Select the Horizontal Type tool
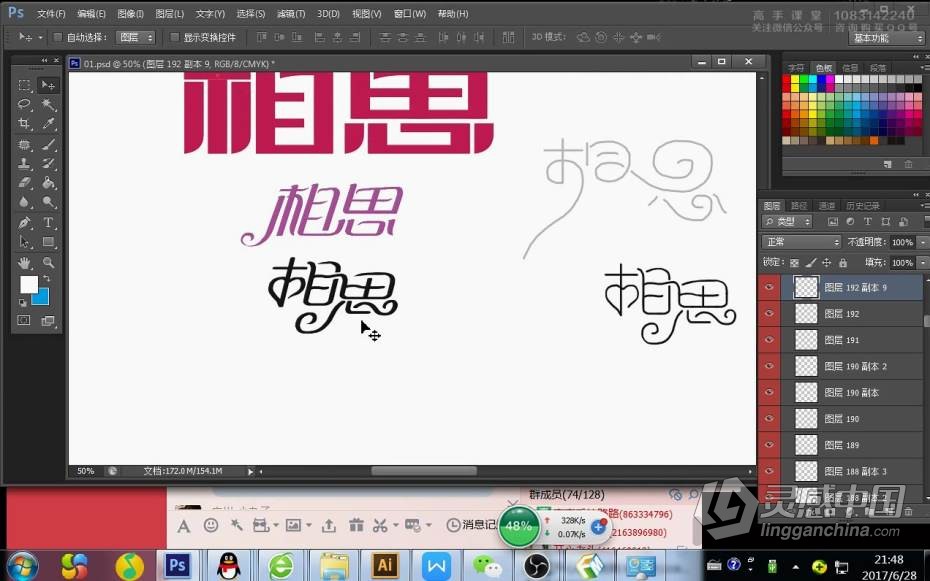The width and height of the screenshot is (930, 581). pyautogui.click(x=48, y=222)
